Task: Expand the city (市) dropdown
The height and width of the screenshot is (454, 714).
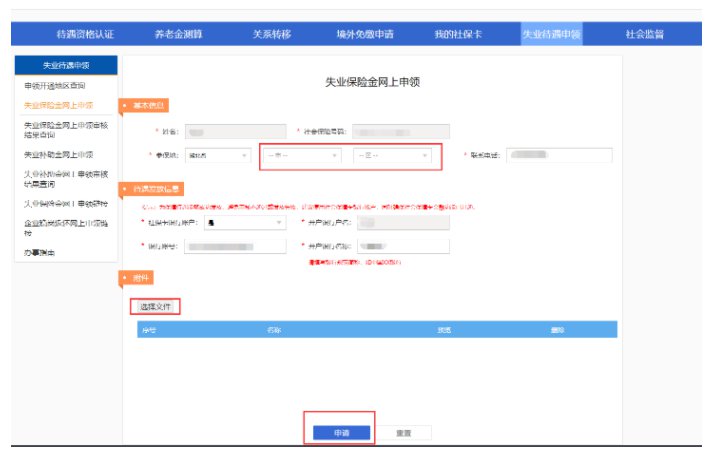Action: coord(302,155)
